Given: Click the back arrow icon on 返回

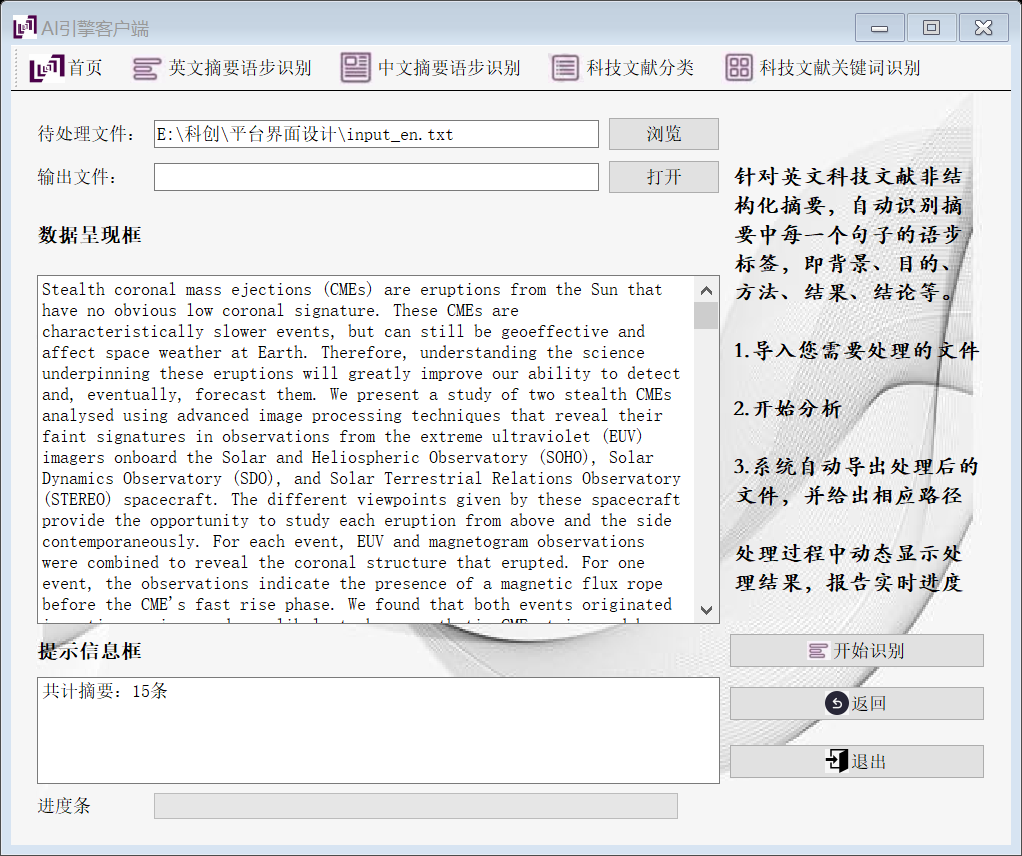Looking at the screenshot, I should [x=836, y=704].
